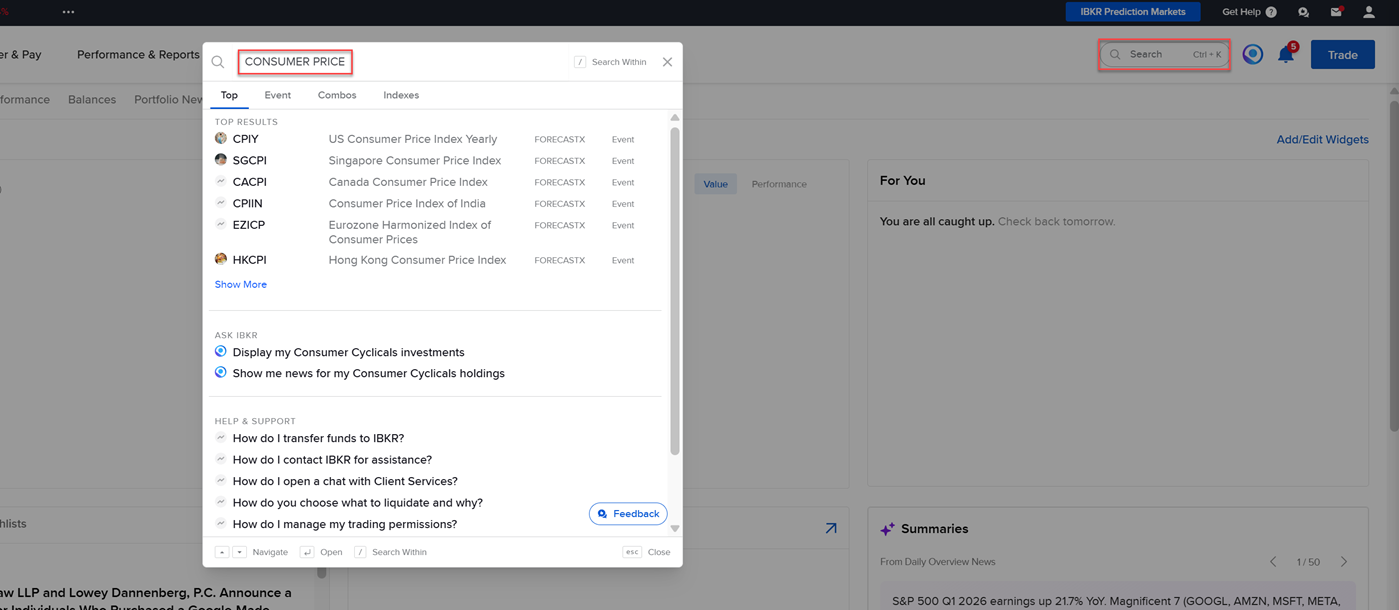Viewport: 1399px width, 610px height.
Task: Click Ask IBKR icon beside Display my Consumer Cyclicals
Action: click(221, 351)
